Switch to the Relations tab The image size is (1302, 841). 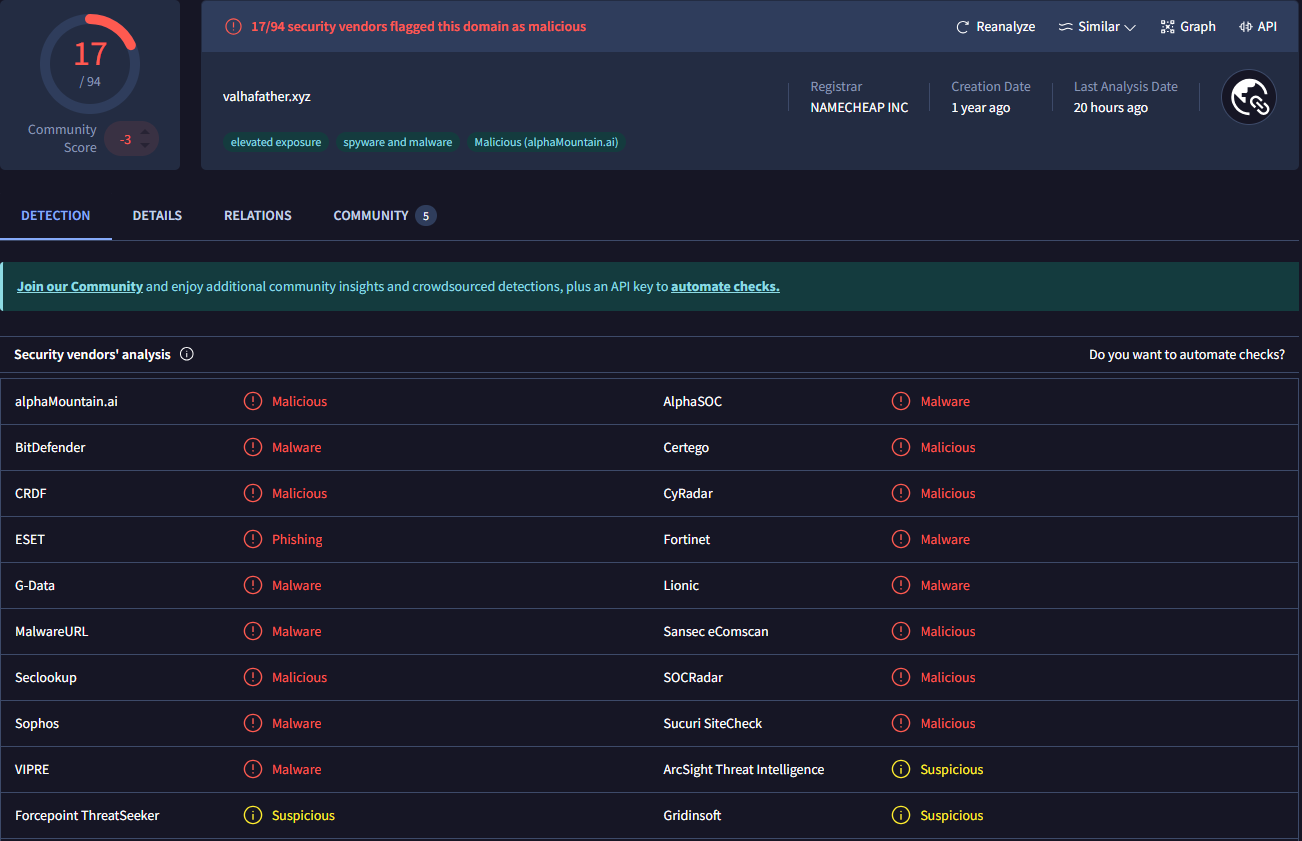point(258,215)
